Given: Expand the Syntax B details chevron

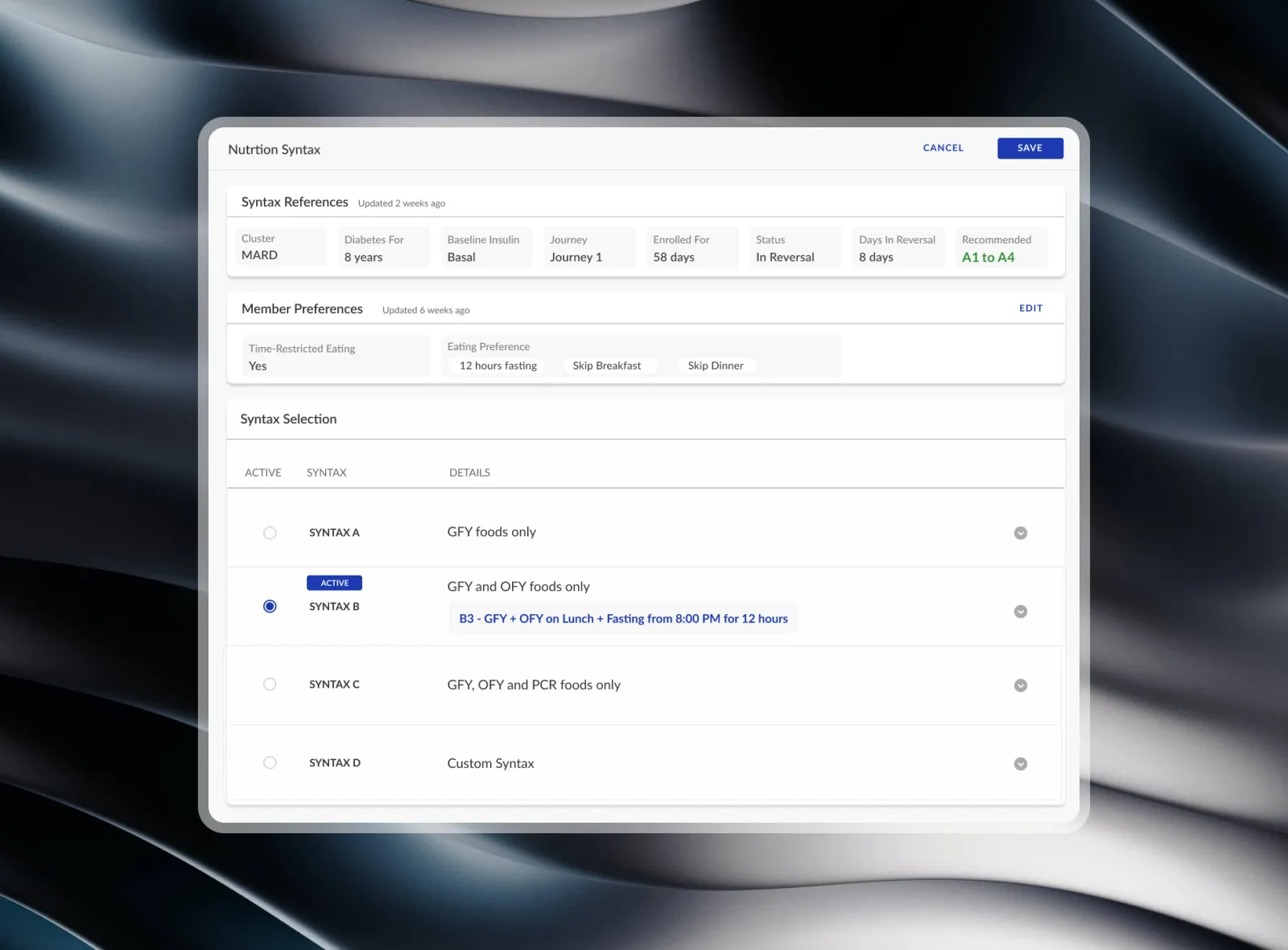Looking at the screenshot, I should tap(1021, 612).
